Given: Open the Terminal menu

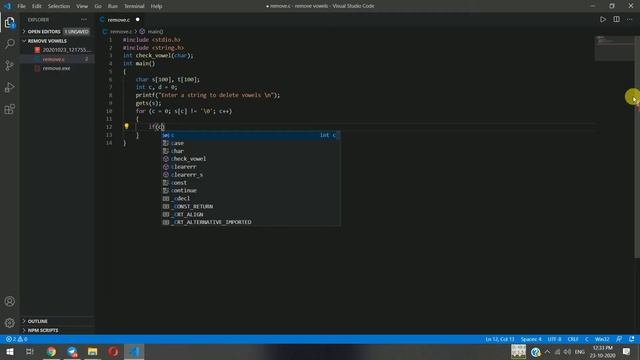Looking at the screenshot, I should [x=134, y=6].
